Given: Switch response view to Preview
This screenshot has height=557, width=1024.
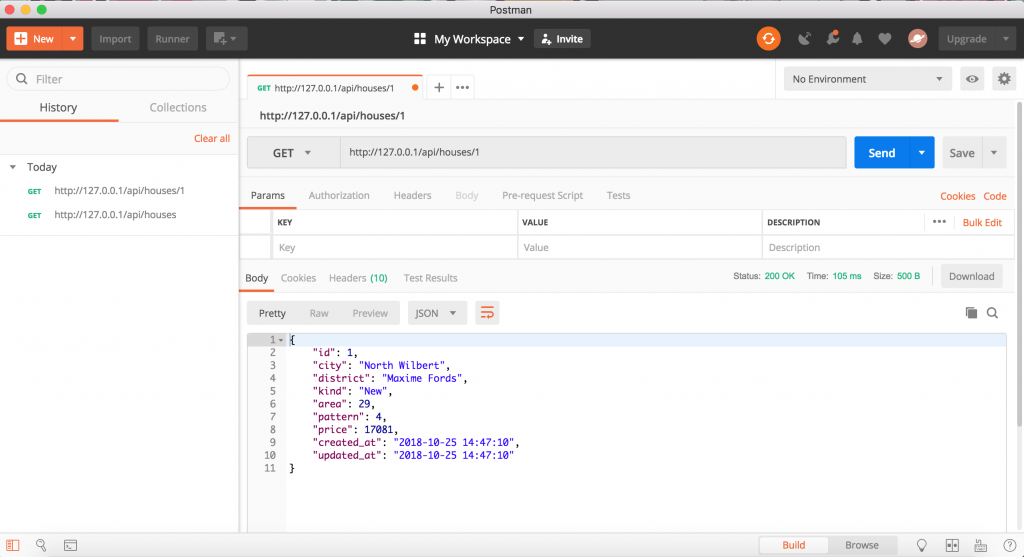Looking at the screenshot, I should [370, 313].
